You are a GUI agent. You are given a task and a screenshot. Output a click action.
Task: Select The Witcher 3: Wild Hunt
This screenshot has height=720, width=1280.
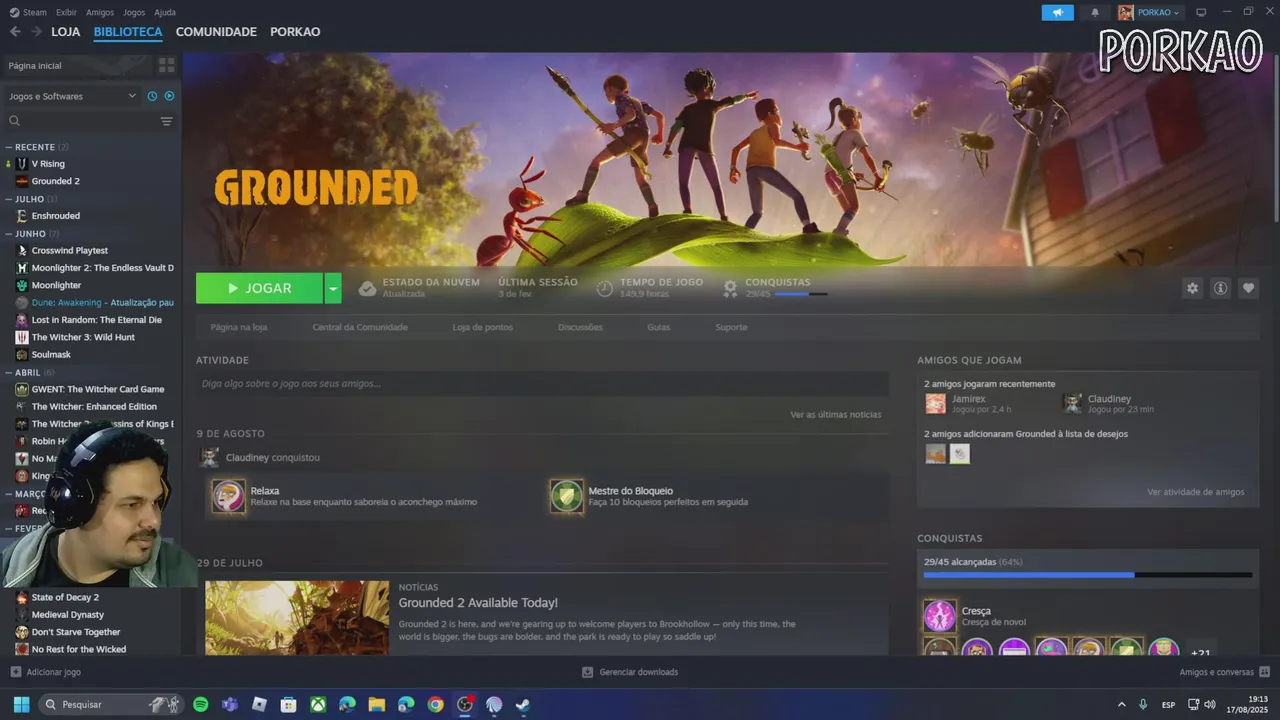(83, 337)
